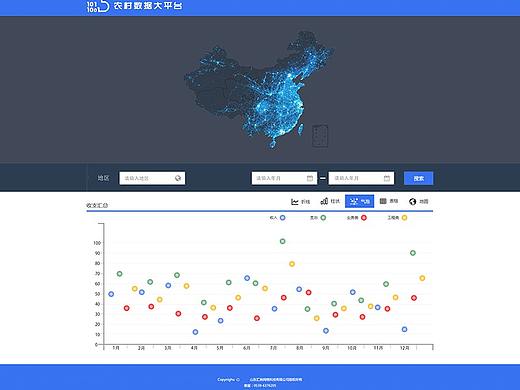Image resolution: width=520 pixels, height=390 pixels.
Task: Select the lowest blue bubble in April
Action: [195, 332]
